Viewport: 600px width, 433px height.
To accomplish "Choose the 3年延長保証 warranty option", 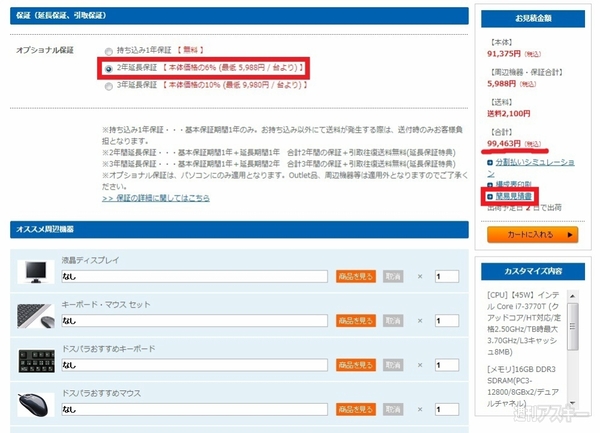I will [x=109, y=86].
